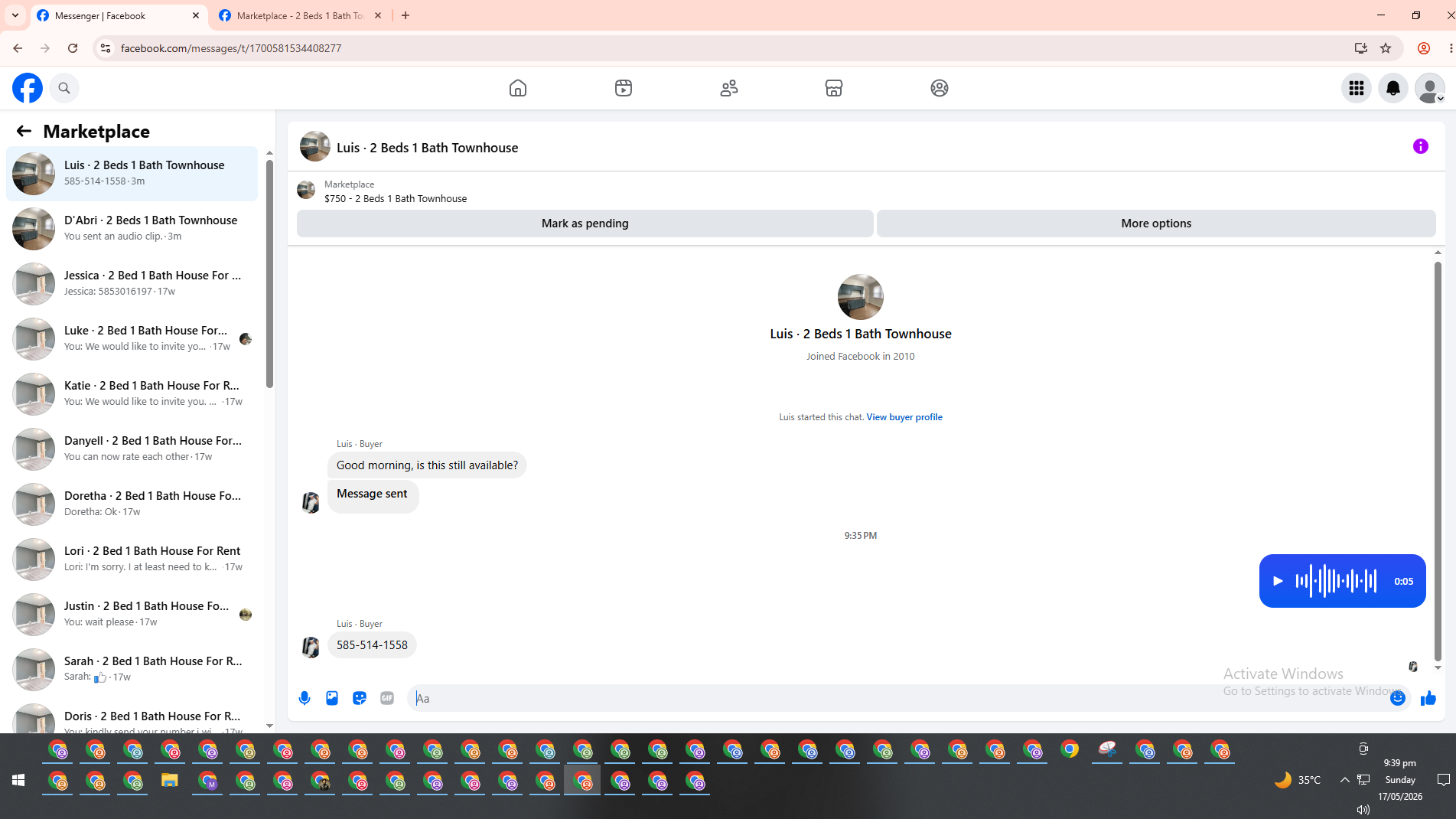Open a new browser tab
This screenshot has height=819, width=1456.
pyautogui.click(x=406, y=15)
